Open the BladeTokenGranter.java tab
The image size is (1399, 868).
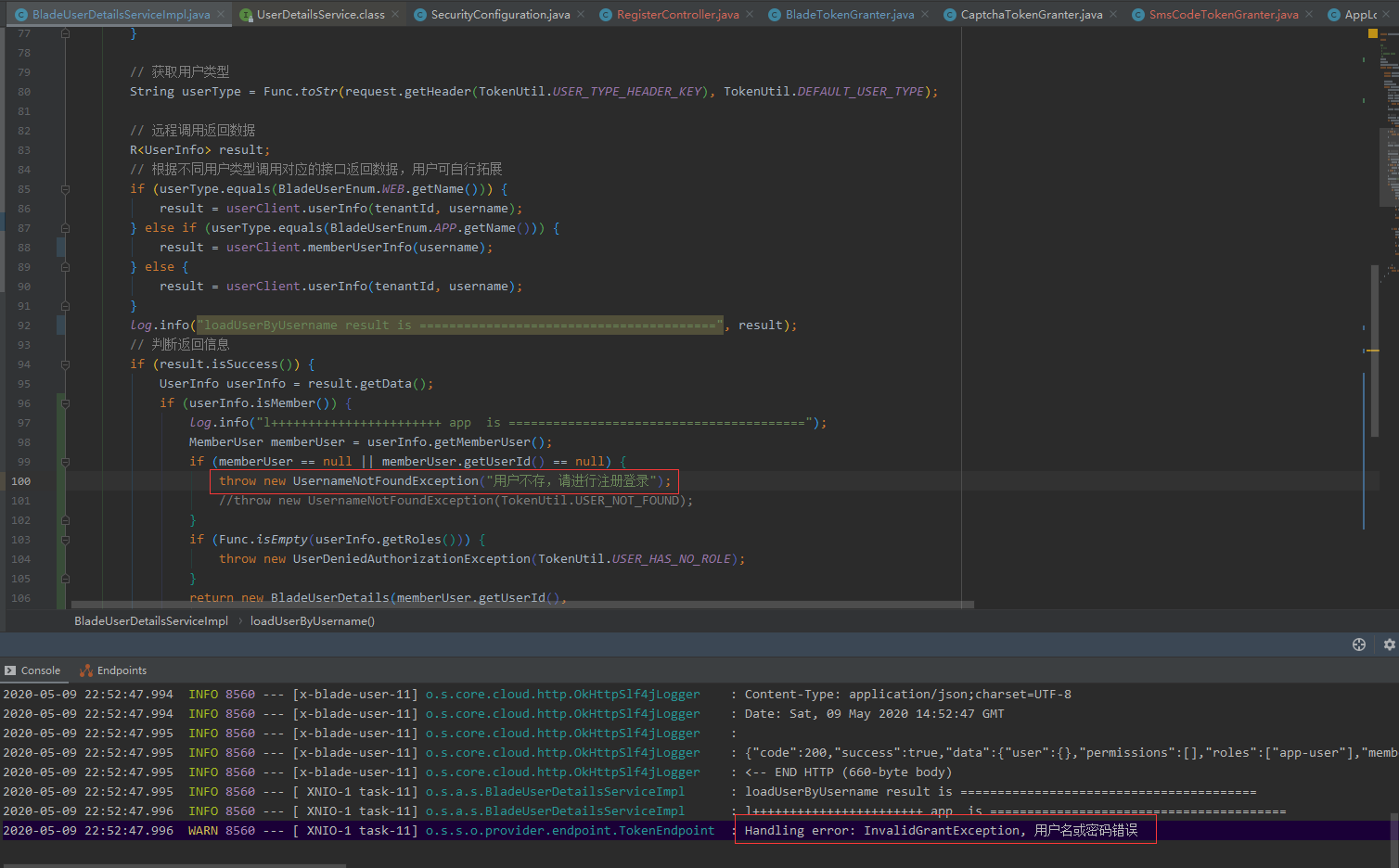point(850,15)
